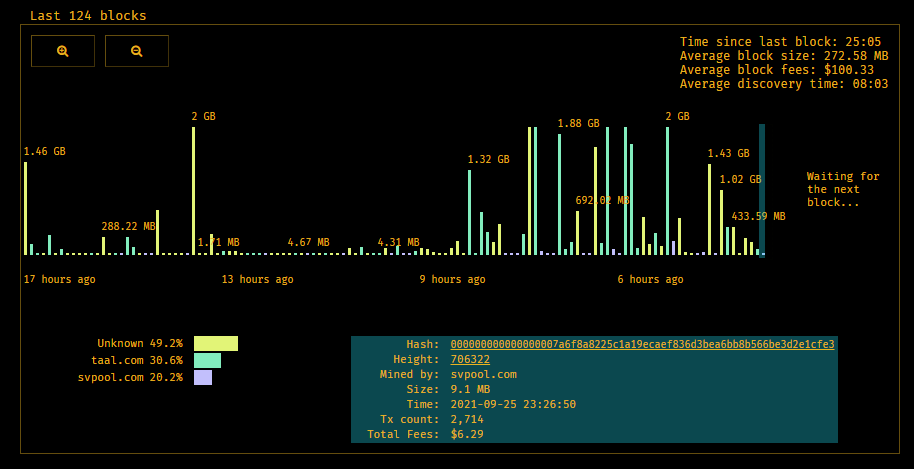Select the 1.43 GB yellow block bar

[x=709, y=210]
